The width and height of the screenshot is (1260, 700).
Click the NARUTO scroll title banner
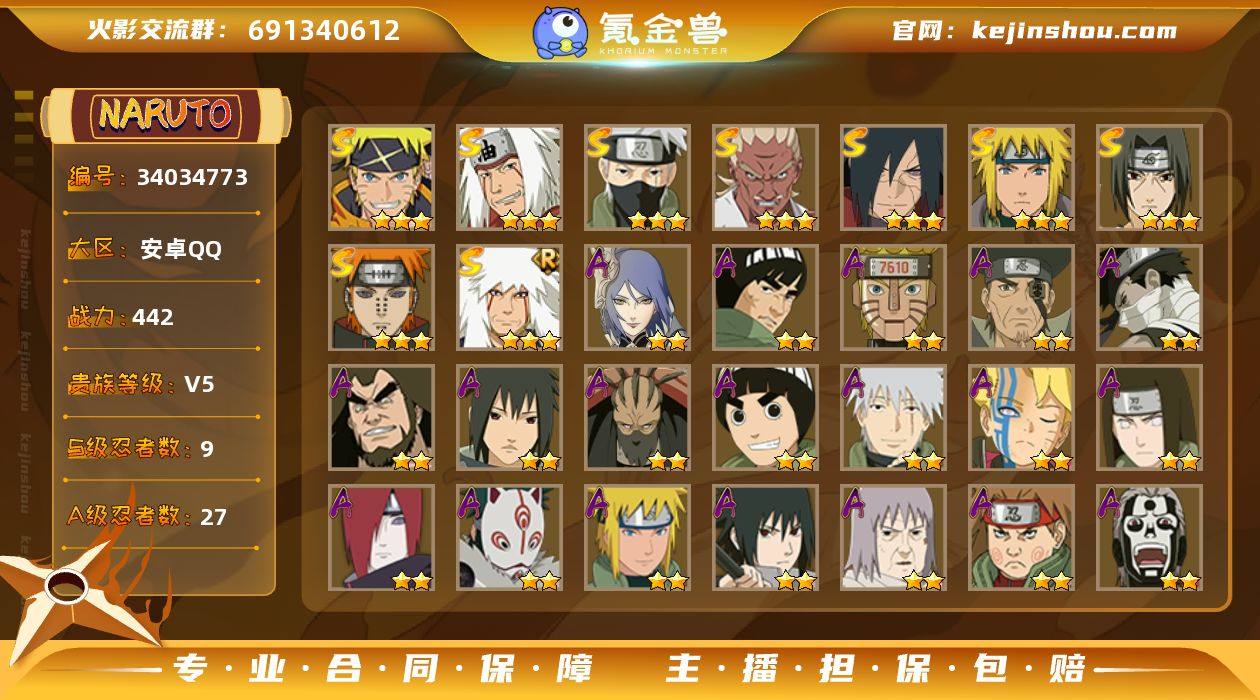tap(166, 115)
